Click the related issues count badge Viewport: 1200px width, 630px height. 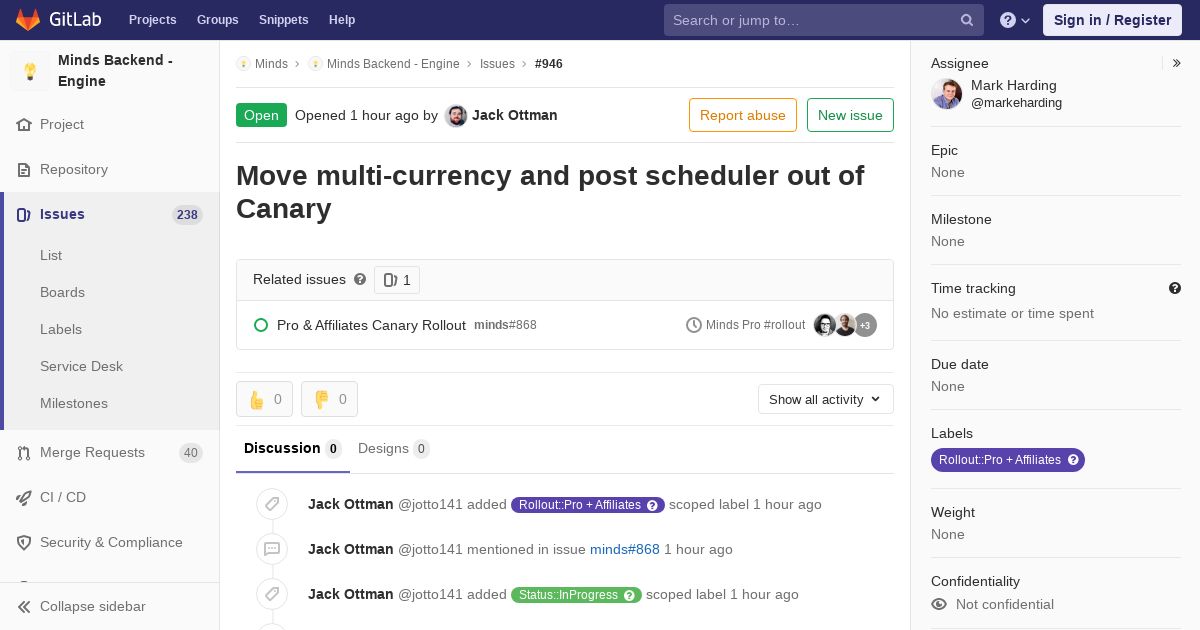(397, 280)
